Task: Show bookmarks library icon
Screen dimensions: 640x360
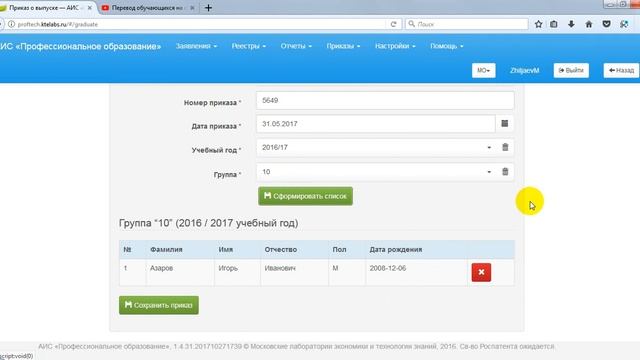Action: coord(553,24)
